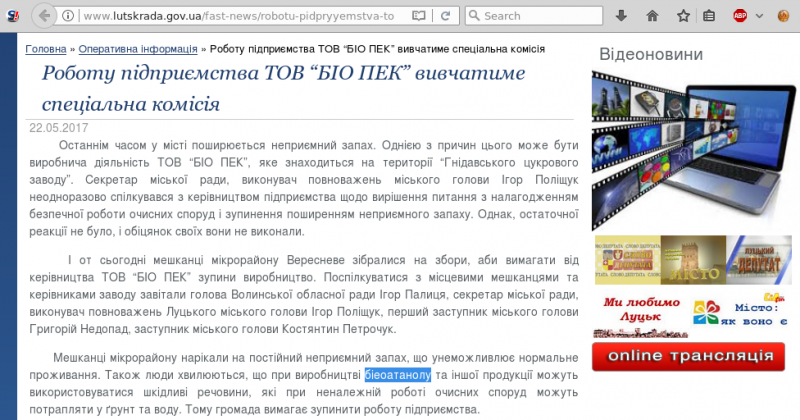Open Оперативна інформація breadcrumb link
The height and width of the screenshot is (420, 800).
(138, 49)
